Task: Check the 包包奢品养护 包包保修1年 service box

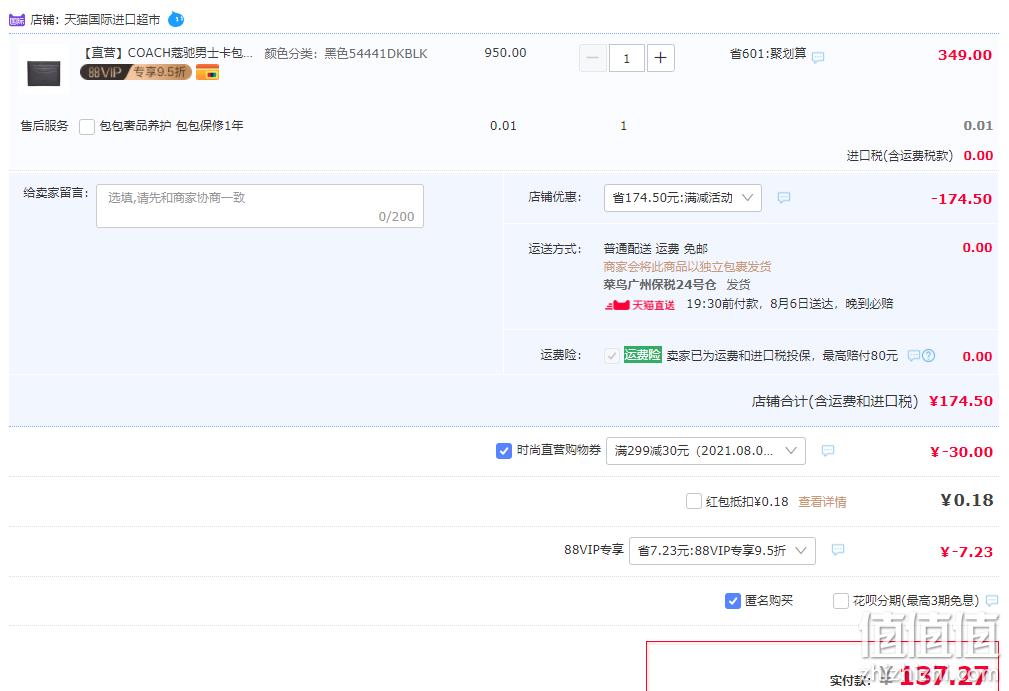Action: 87,126
